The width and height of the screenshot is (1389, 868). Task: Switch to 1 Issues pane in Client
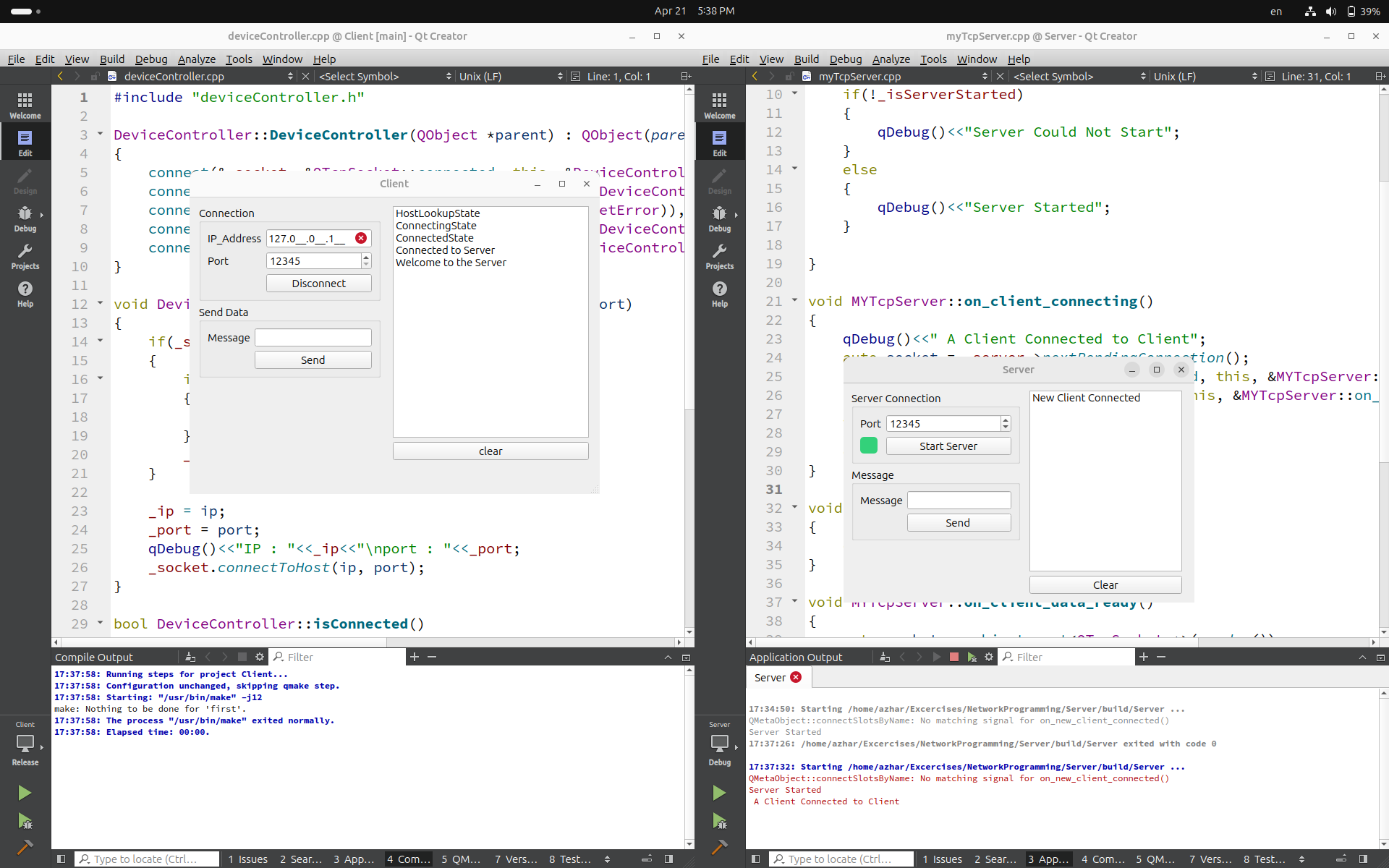[x=247, y=859]
